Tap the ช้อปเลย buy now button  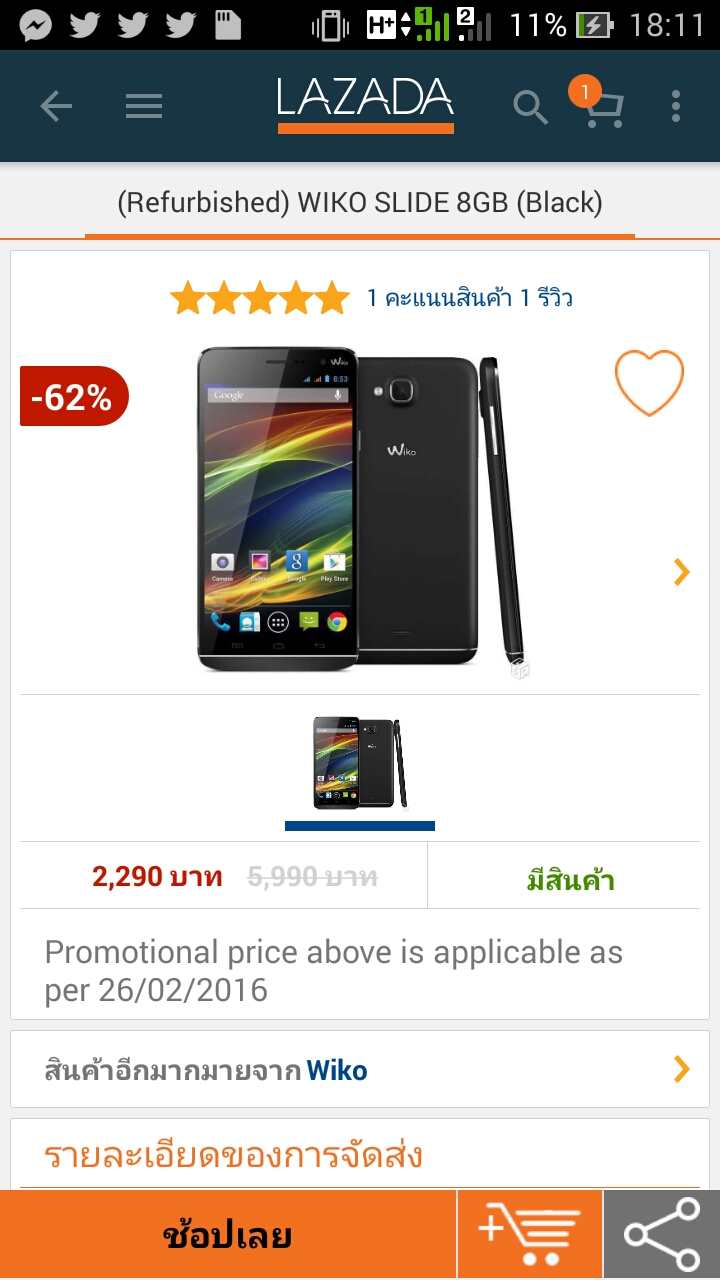click(228, 1234)
